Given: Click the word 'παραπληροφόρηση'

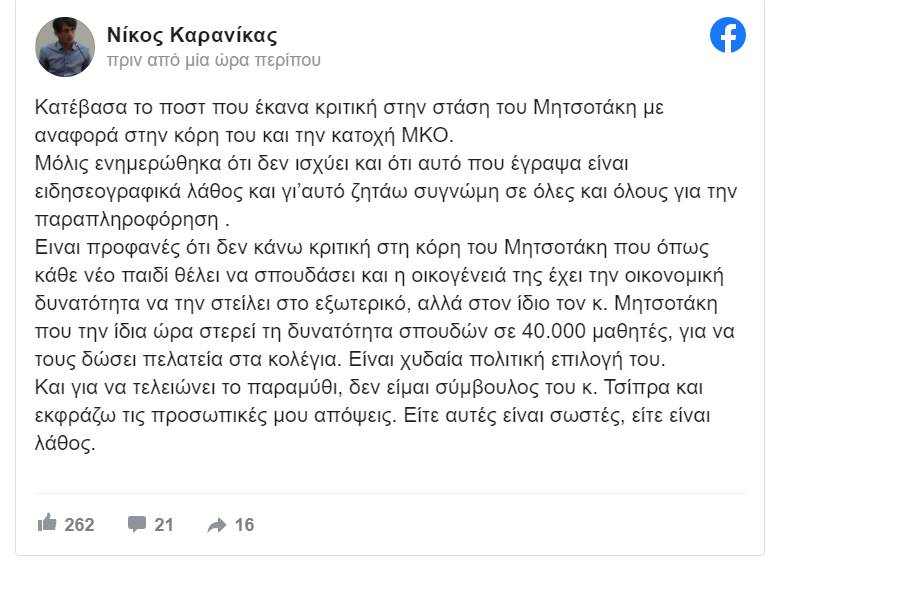Looking at the screenshot, I should [127, 220].
